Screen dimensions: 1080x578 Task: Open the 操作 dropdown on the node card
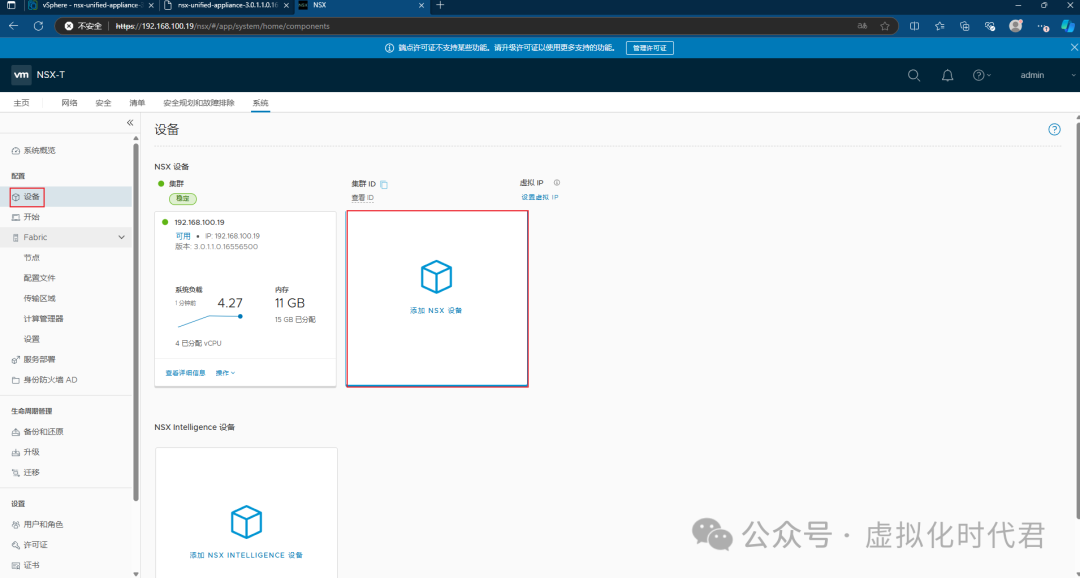click(x=225, y=373)
